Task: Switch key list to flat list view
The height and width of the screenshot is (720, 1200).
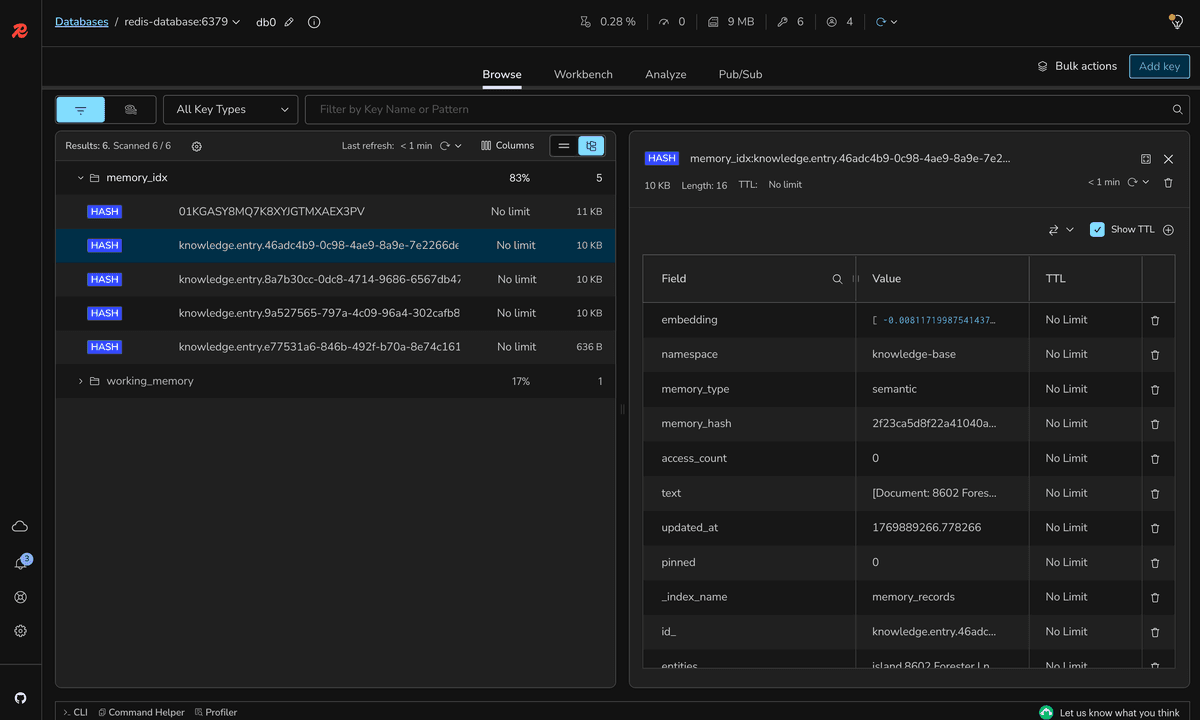Action: 563,145
